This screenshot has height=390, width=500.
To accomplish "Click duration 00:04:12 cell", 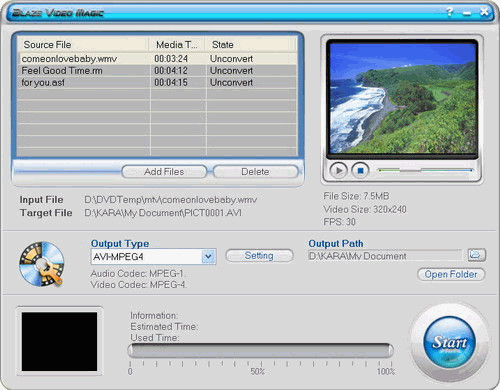I will pos(171,71).
